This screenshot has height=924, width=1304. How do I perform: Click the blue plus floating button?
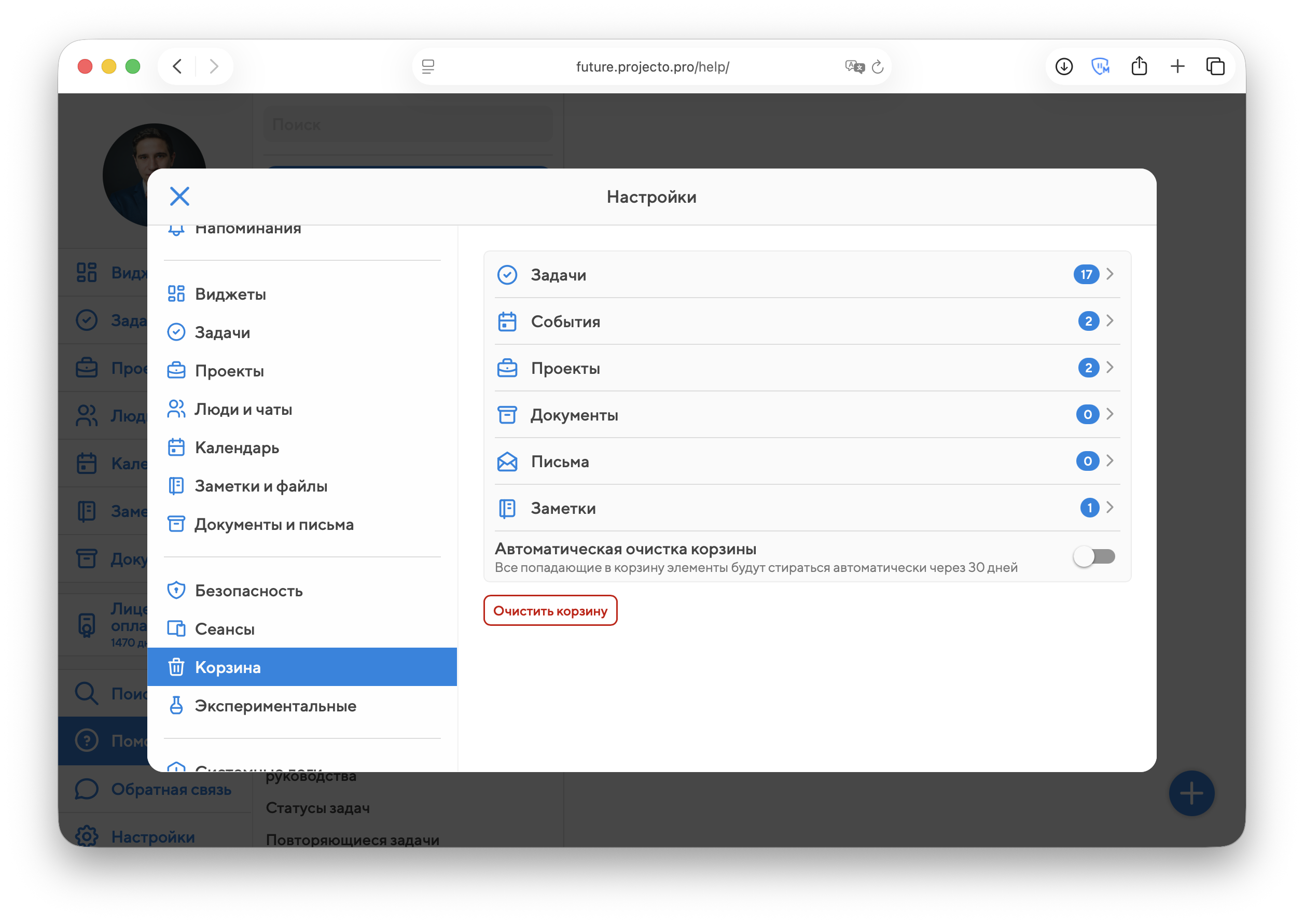(x=1191, y=793)
